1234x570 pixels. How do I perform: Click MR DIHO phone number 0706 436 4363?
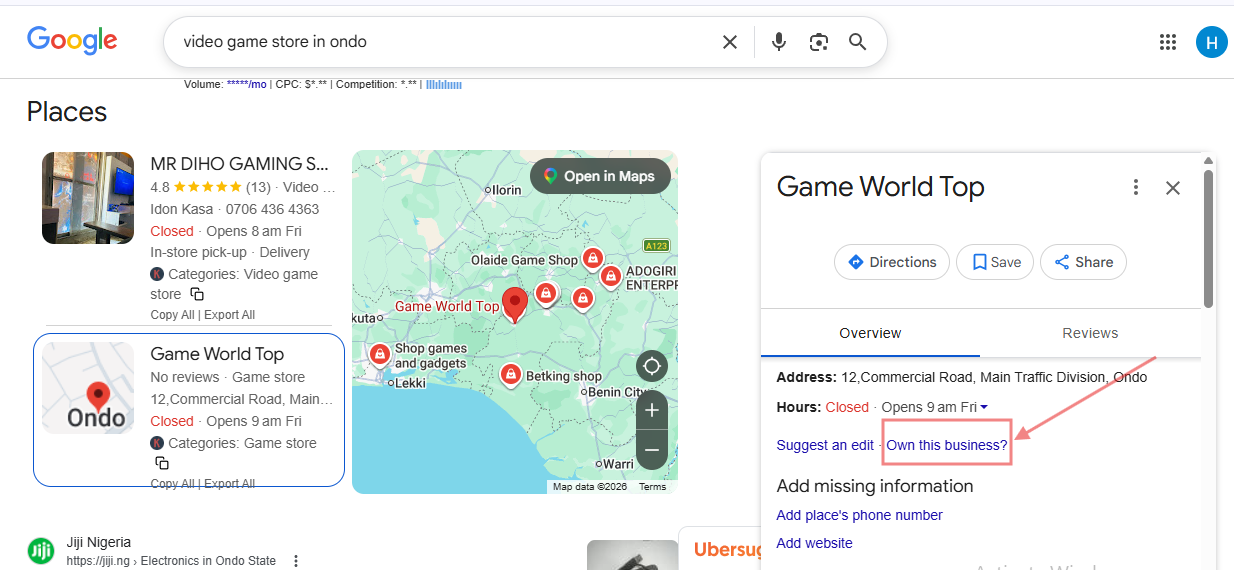tap(273, 209)
